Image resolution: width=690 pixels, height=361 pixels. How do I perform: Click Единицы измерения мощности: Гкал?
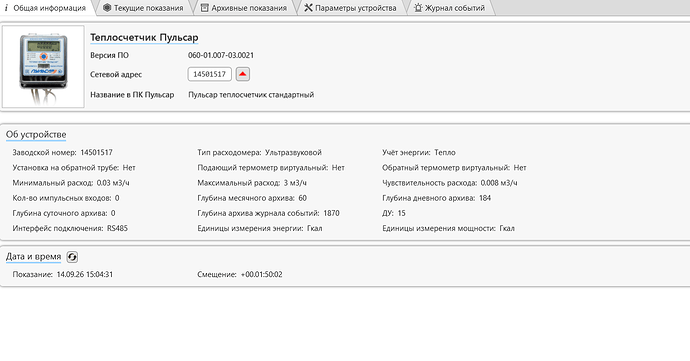(x=448, y=228)
